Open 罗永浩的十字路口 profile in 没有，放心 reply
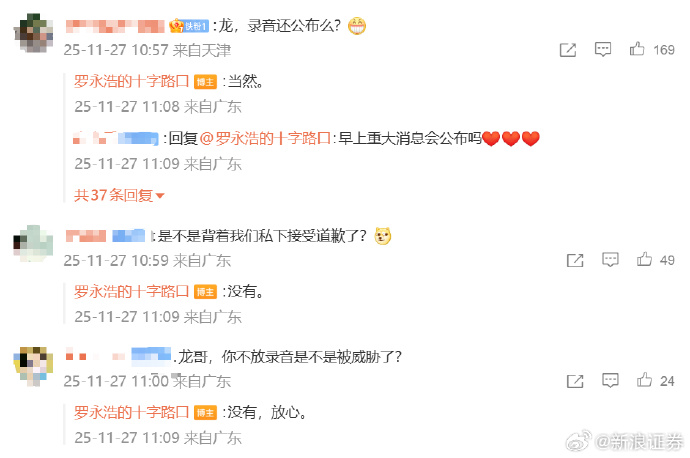This screenshot has width=690, height=458. (131, 412)
